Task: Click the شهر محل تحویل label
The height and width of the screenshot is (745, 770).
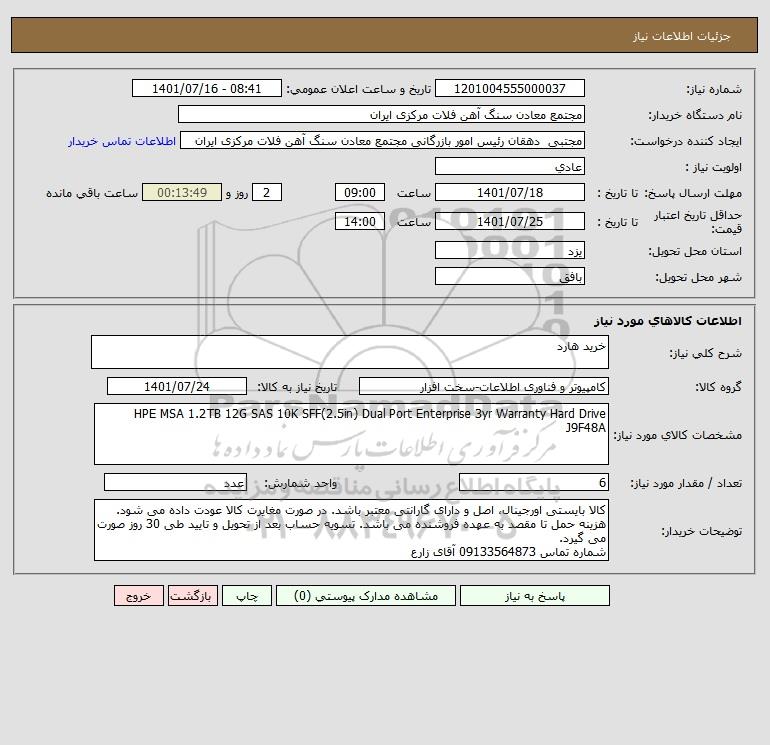Action: pos(699,277)
